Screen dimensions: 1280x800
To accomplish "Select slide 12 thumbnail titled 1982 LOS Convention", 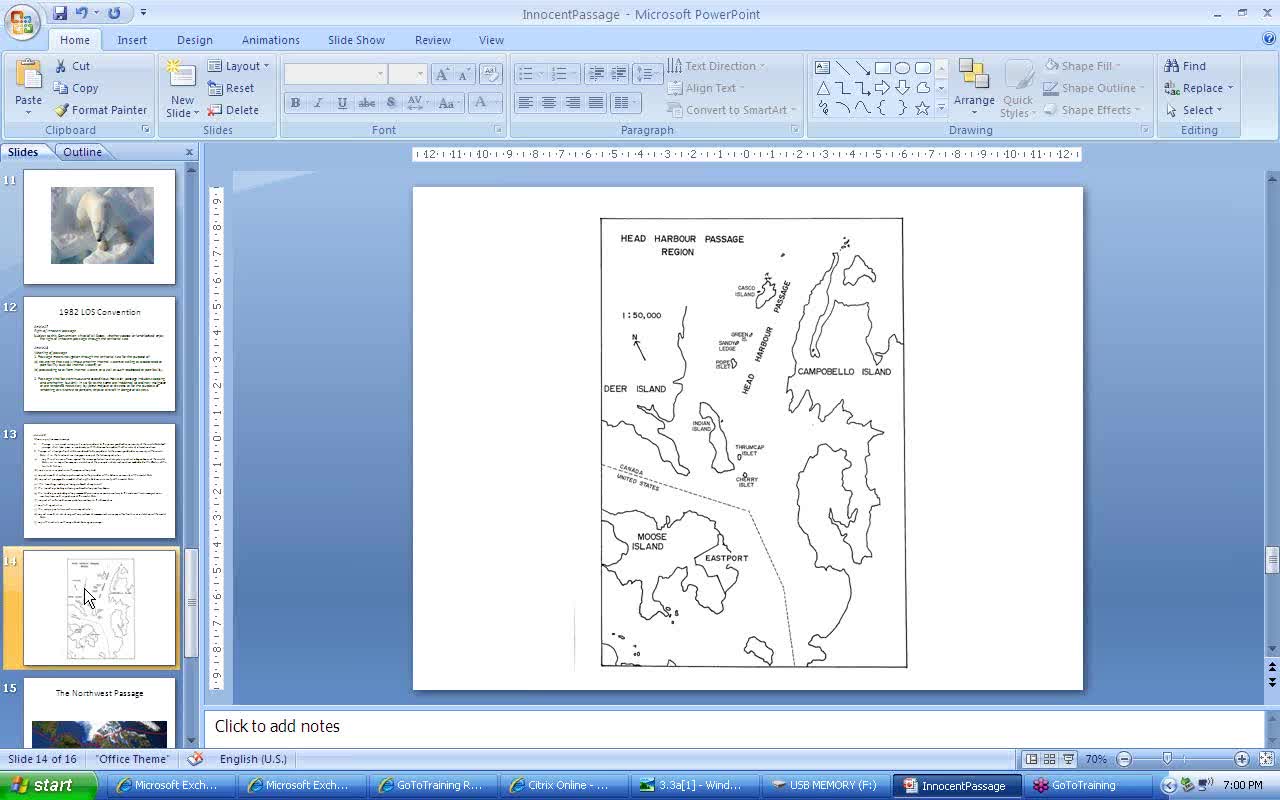I will 99,354.
